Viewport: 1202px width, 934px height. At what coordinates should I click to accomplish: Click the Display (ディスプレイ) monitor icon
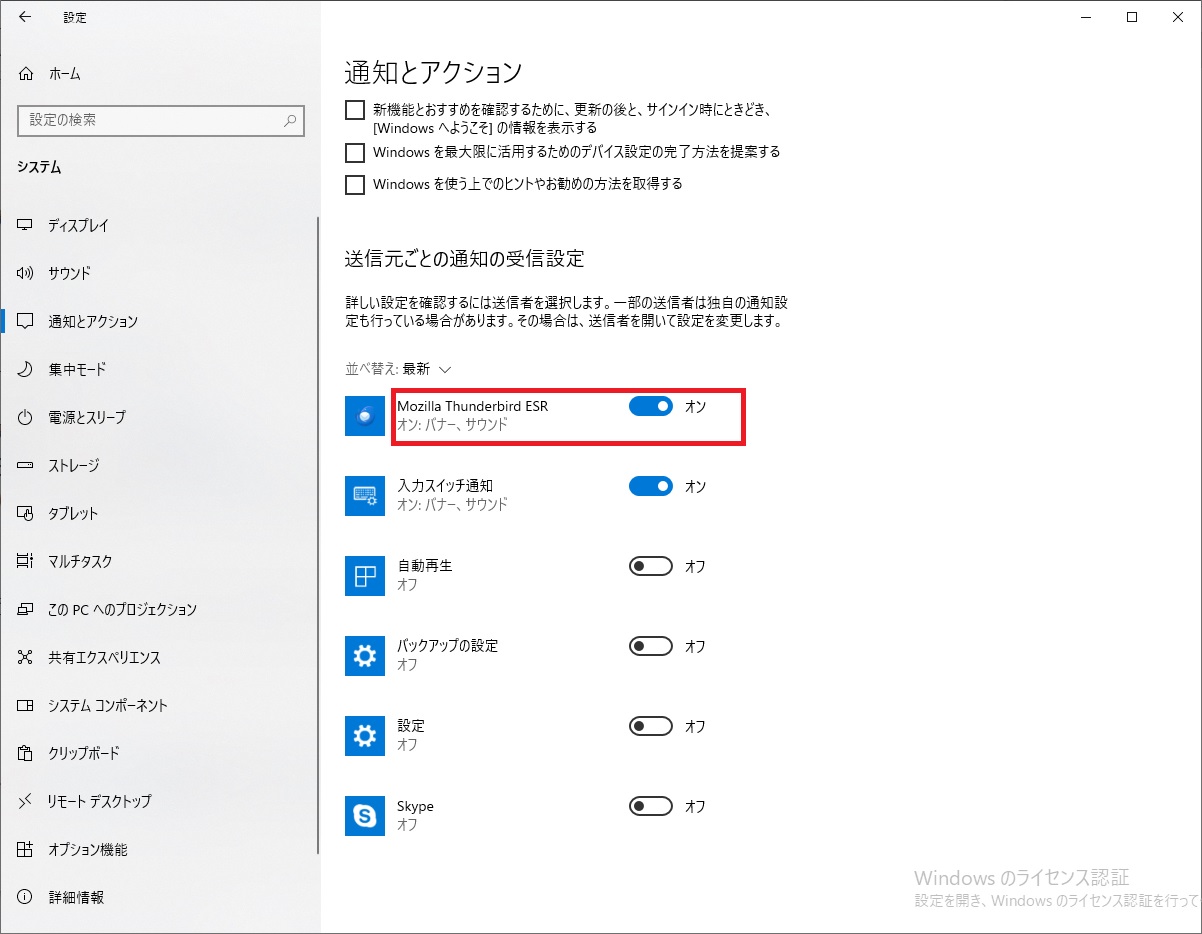point(26,225)
